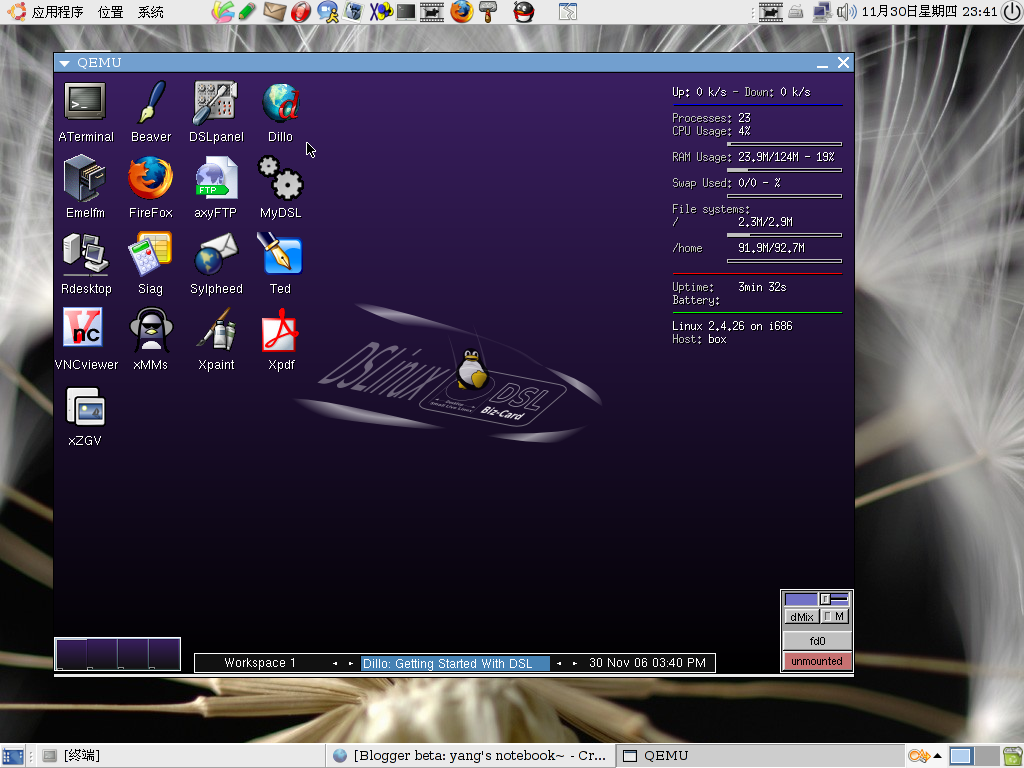Open the 位置 places menu
The width and height of the screenshot is (1024, 768).
[x=110, y=12]
